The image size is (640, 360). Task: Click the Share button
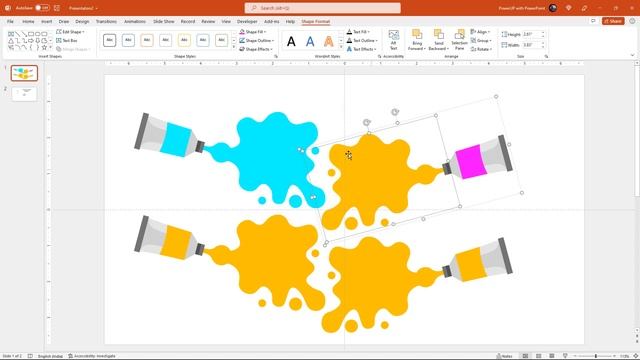(x=613, y=21)
